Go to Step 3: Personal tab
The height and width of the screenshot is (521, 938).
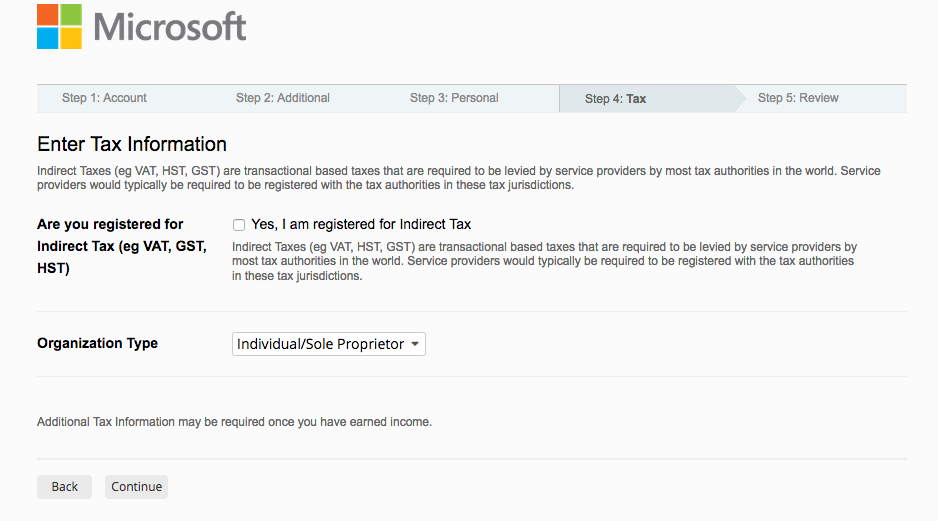pos(454,98)
